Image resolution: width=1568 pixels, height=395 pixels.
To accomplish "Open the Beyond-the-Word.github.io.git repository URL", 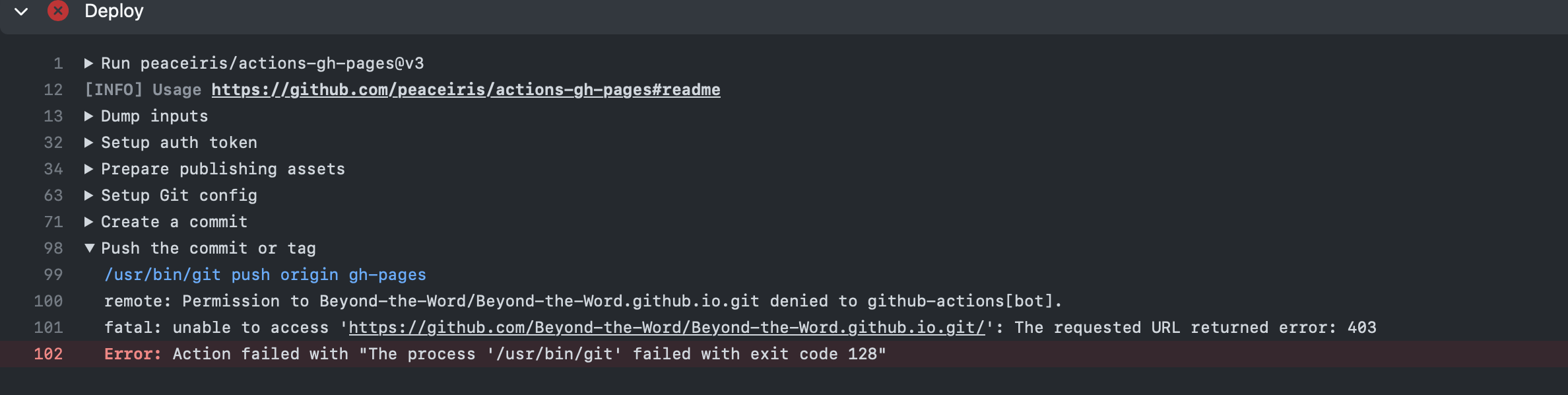I will (667, 328).
